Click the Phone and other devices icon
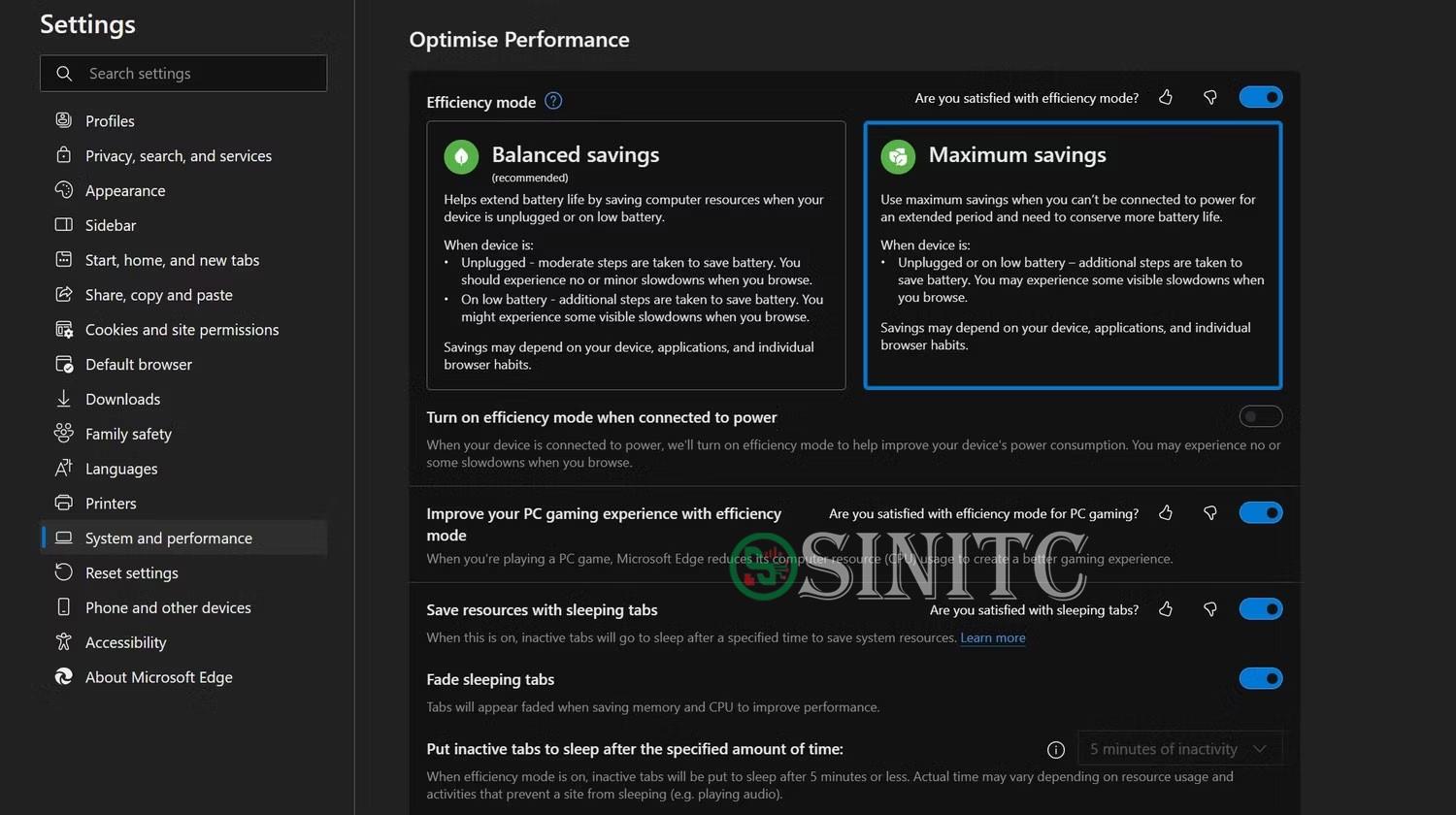 click(x=64, y=607)
